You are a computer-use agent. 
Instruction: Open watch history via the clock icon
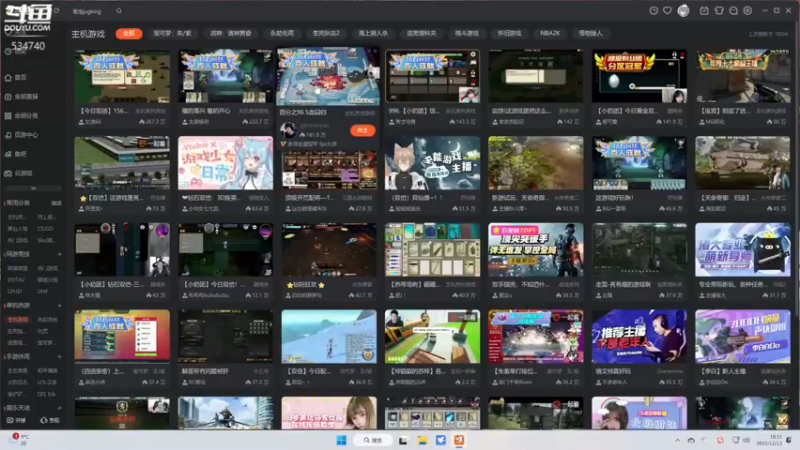point(654,11)
